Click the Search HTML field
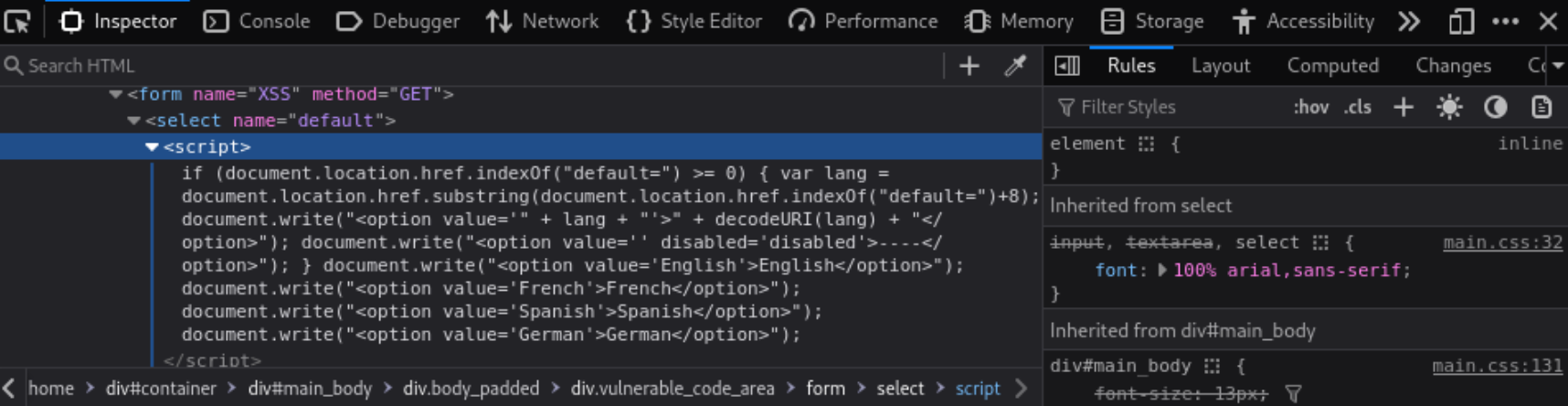Screen dimensions: 1568x406 (x=471, y=66)
